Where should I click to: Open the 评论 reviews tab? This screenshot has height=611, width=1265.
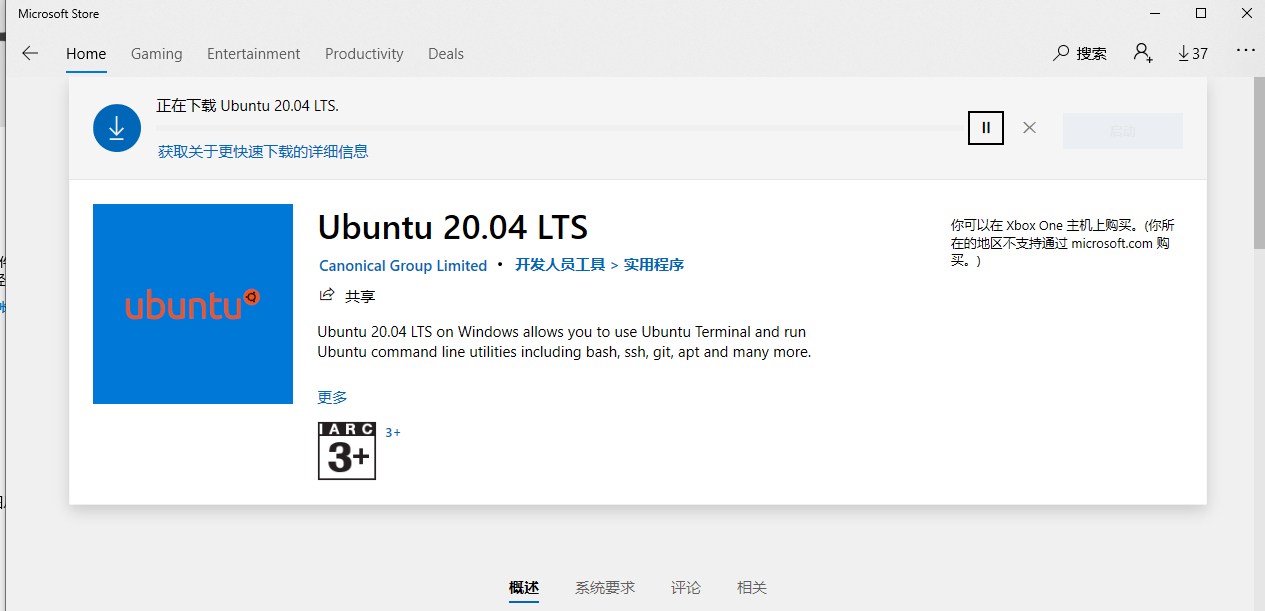pyautogui.click(x=686, y=588)
